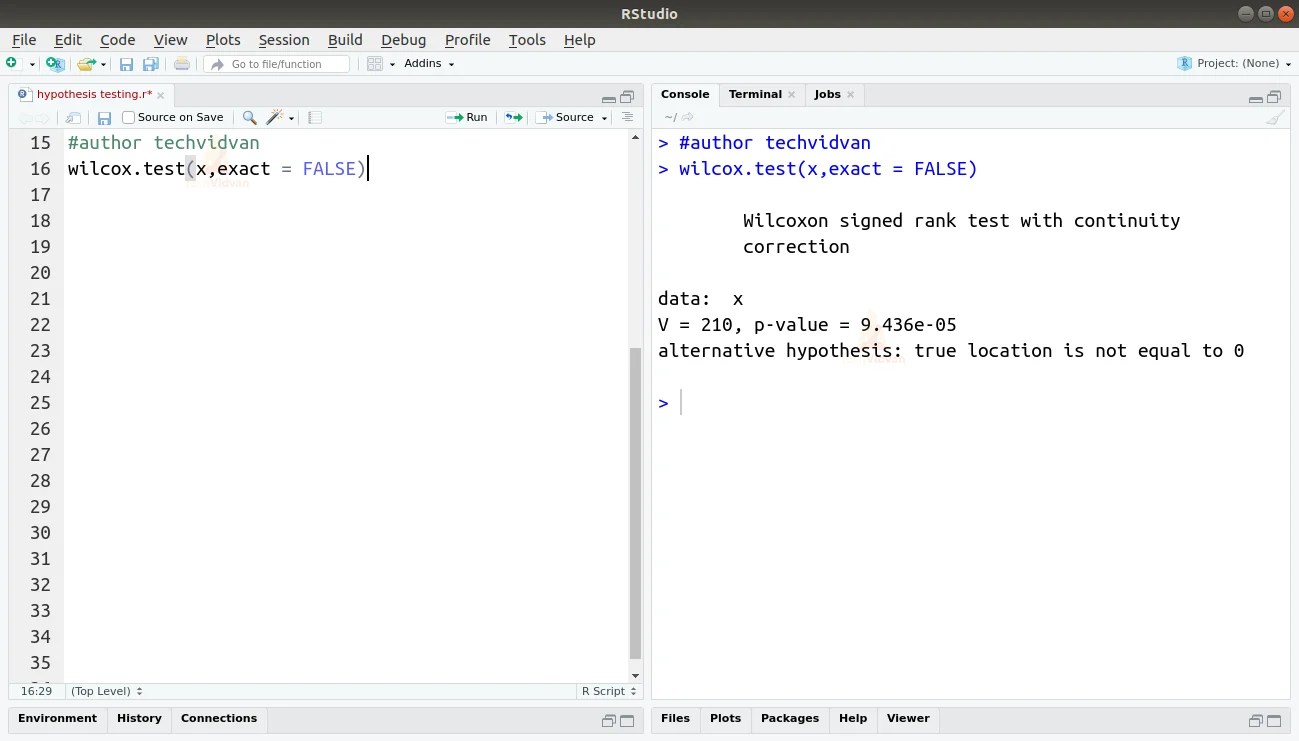Image resolution: width=1299 pixels, height=741 pixels.
Task: Minimize the source editor pane
Action: pos(609,98)
